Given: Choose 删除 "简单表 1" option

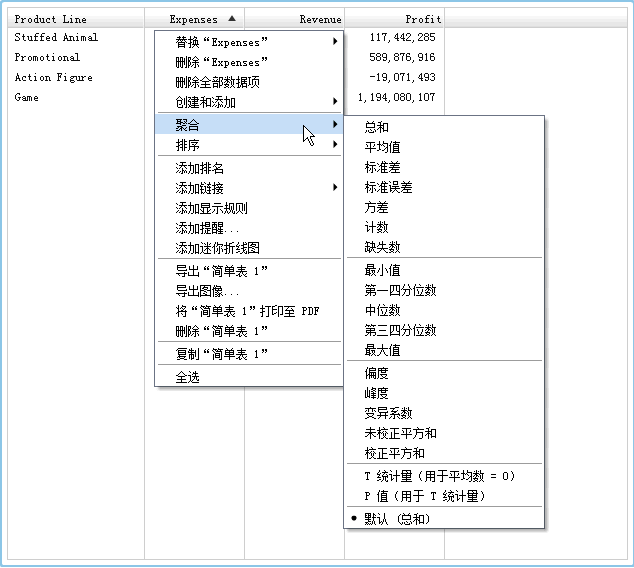Looking at the screenshot, I should coord(249,331).
